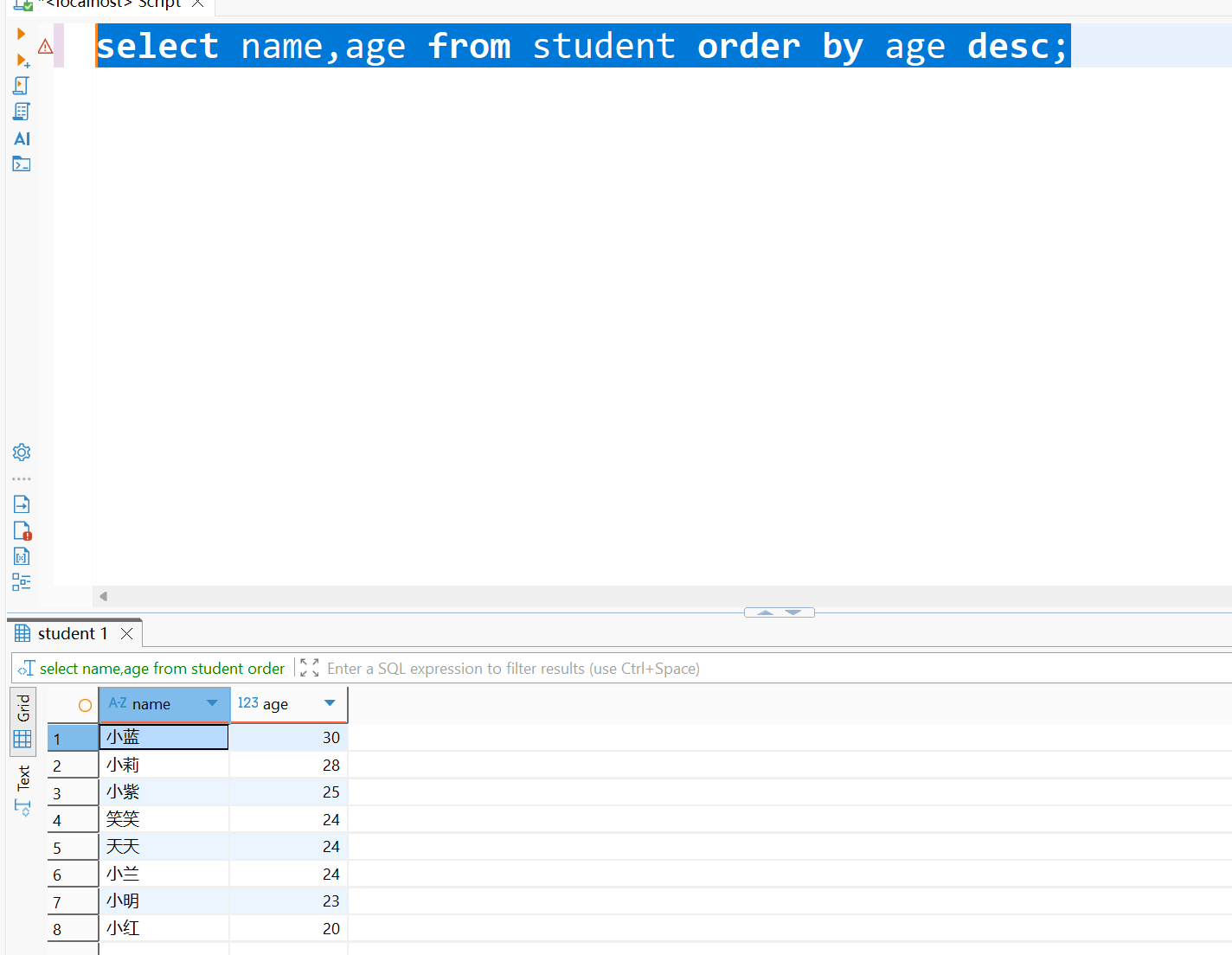
Task: Show execution log (page with red exclamation)
Action: tap(22, 531)
